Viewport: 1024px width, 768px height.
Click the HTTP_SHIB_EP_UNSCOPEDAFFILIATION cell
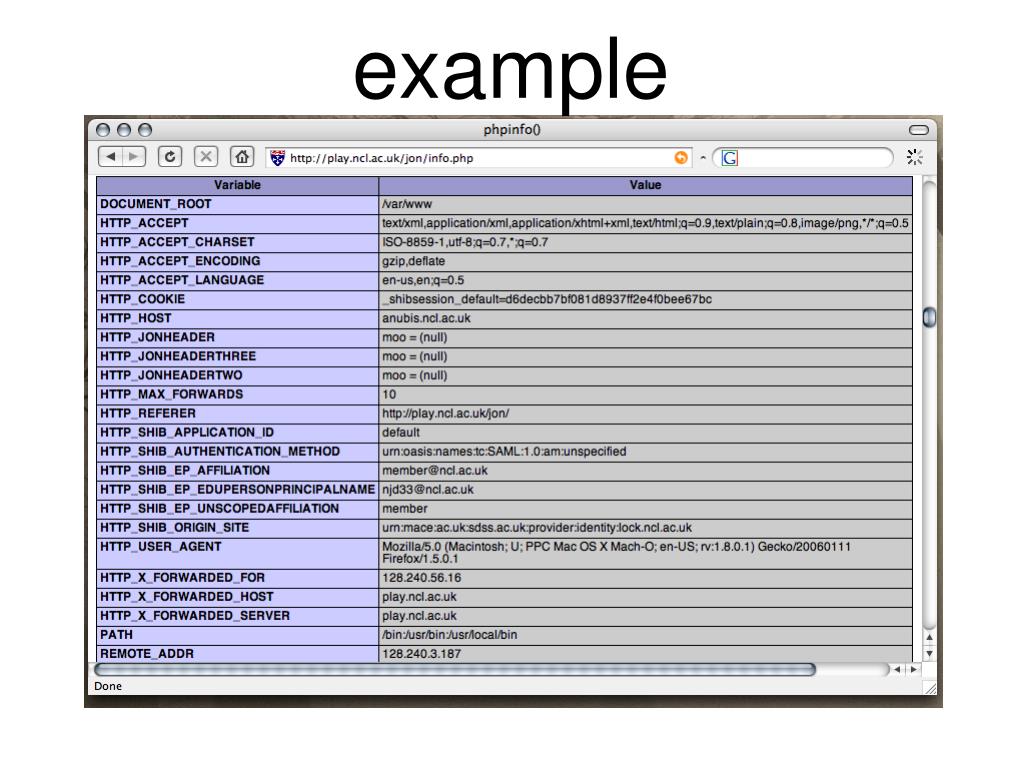237,507
